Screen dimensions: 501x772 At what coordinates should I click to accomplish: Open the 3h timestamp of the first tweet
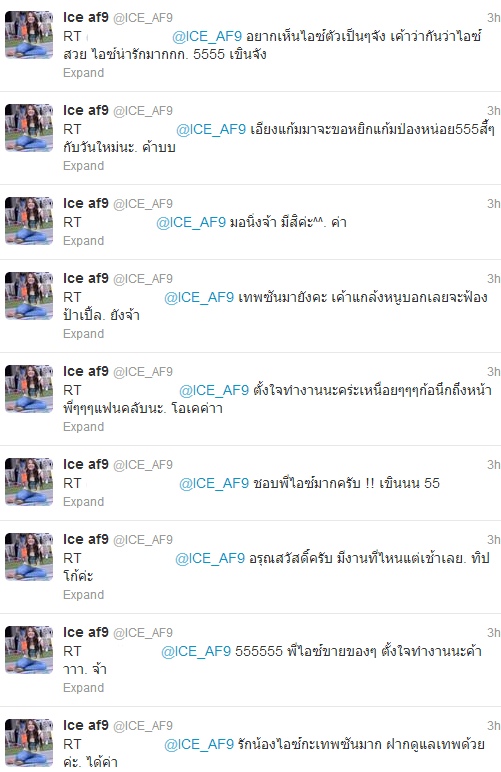[494, 18]
